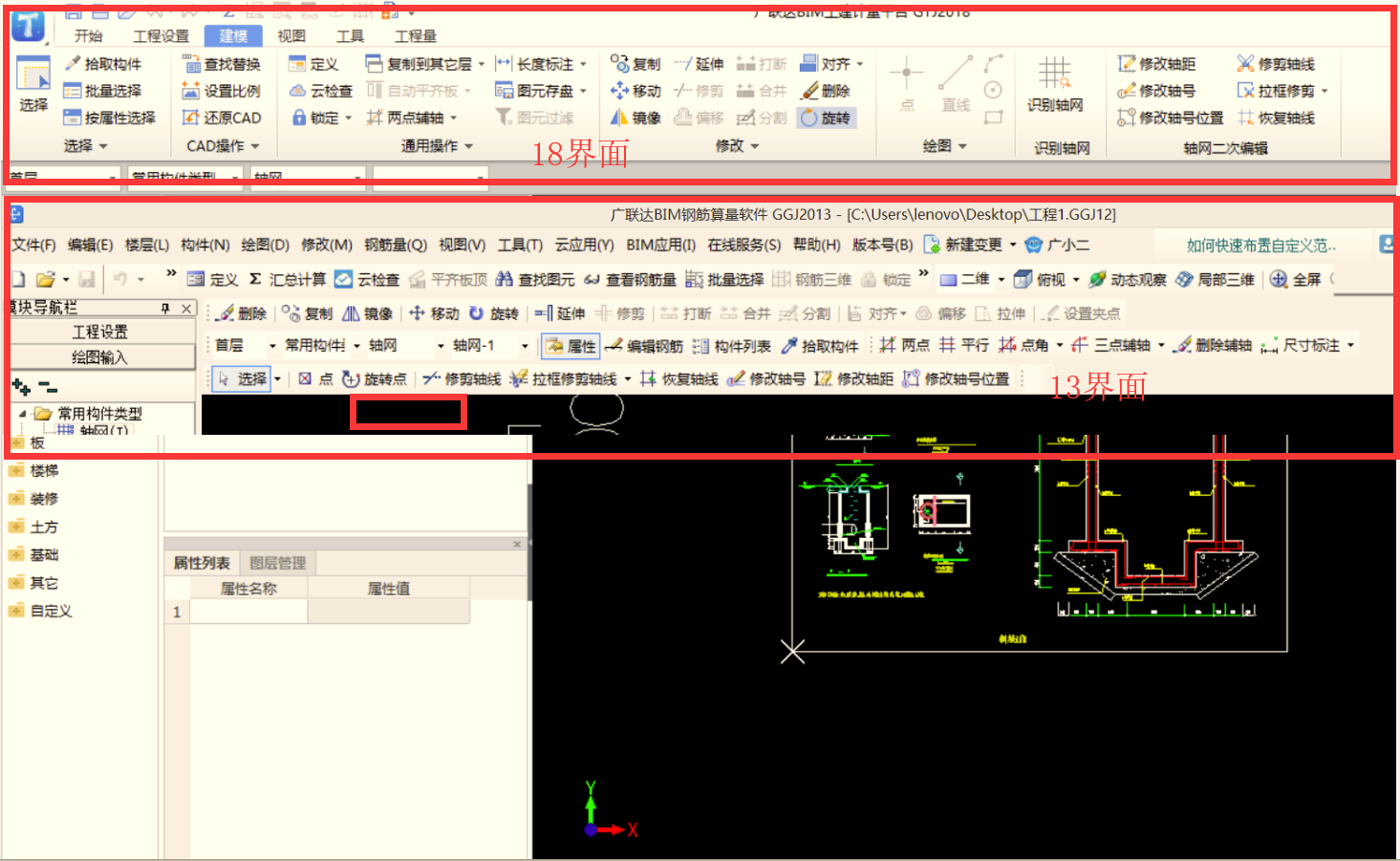Click the GGJ2013 open-file folder icon
1400x861 pixels.
(x=45, y=279)
